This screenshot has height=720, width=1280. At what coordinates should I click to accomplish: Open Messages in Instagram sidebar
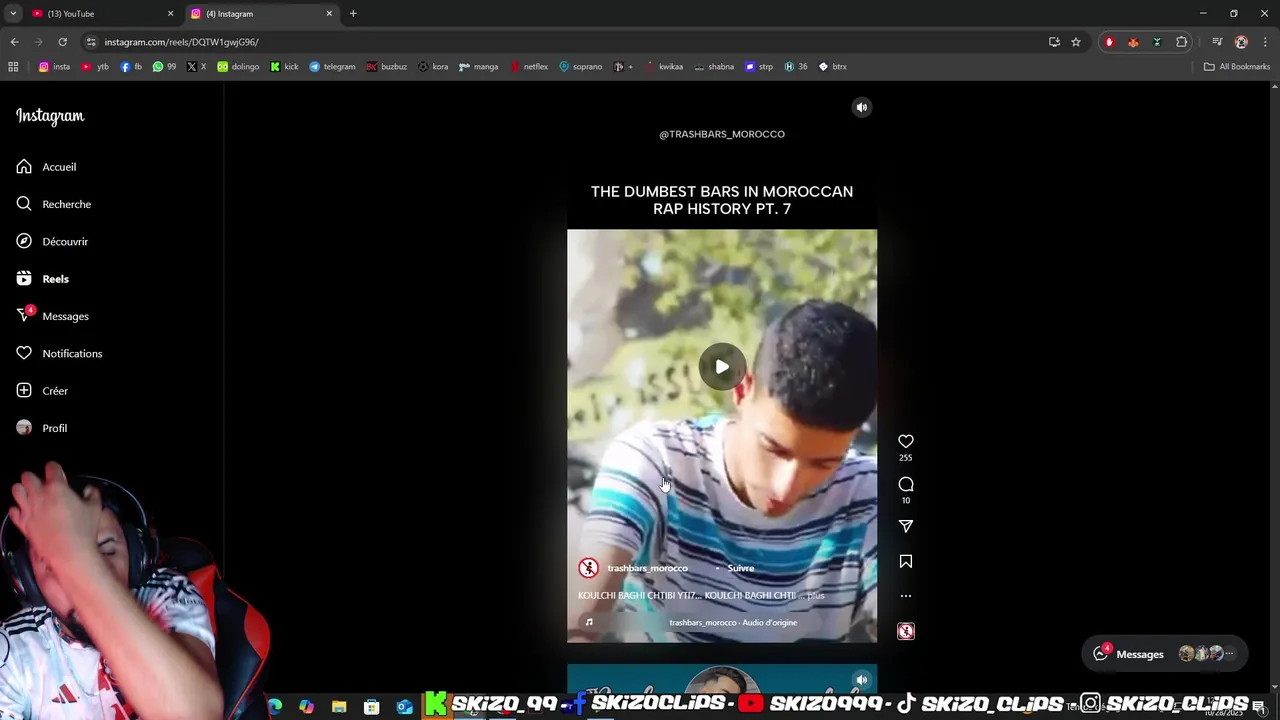65,316
